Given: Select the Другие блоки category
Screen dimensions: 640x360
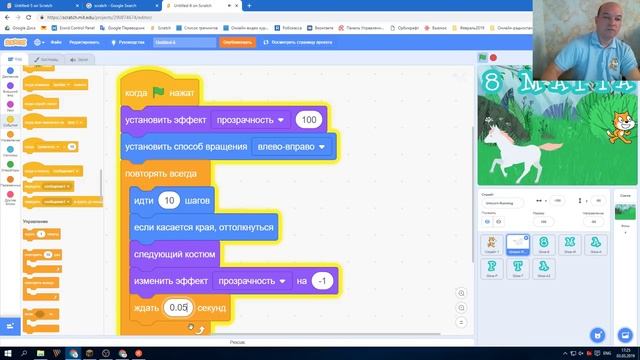Looking at the screenshot, I should click(10, 198).
